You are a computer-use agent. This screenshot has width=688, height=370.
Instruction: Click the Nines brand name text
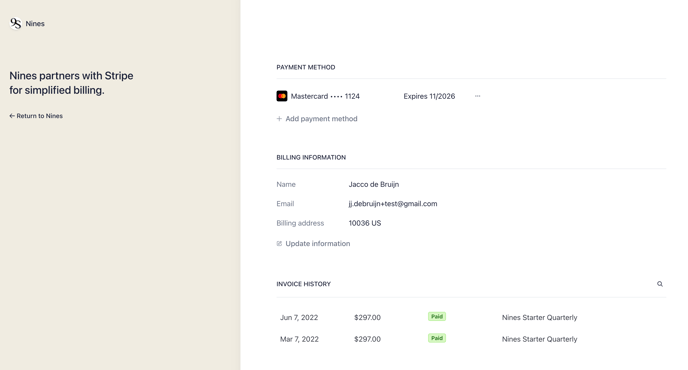(35, 24)
